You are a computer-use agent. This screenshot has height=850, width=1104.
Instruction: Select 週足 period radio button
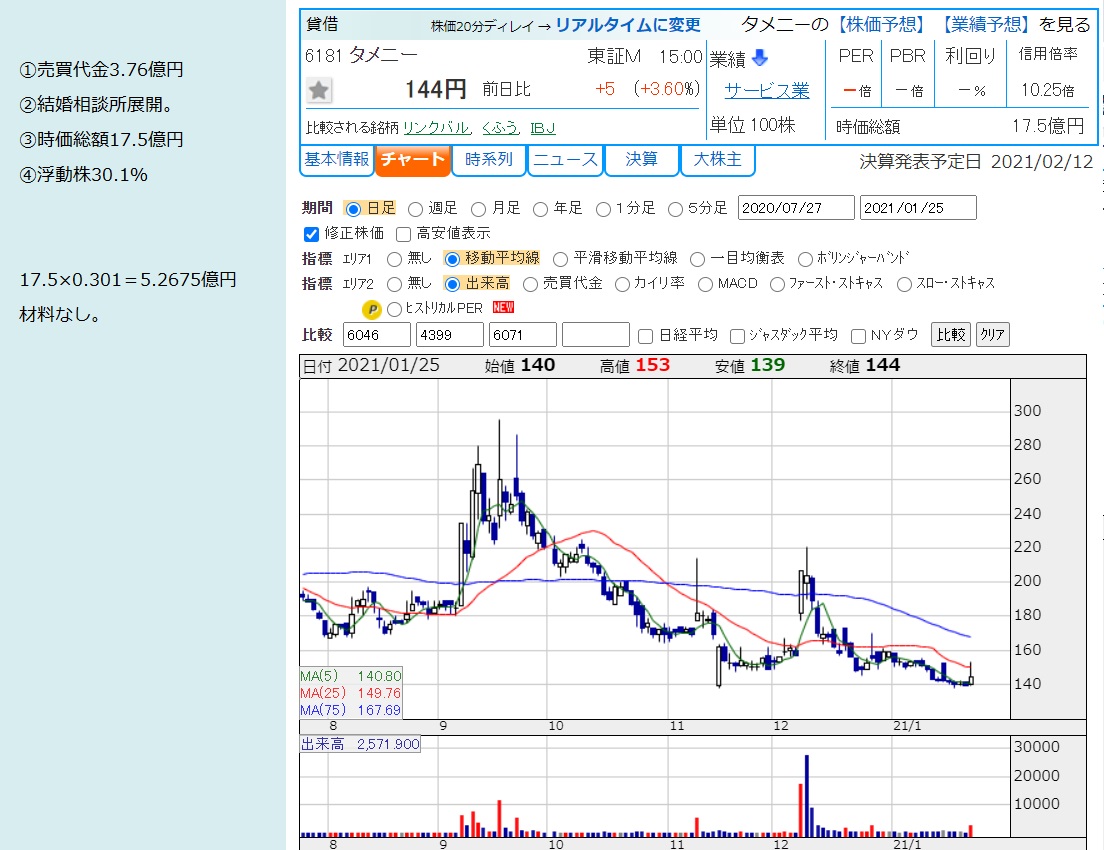[415, 209]
